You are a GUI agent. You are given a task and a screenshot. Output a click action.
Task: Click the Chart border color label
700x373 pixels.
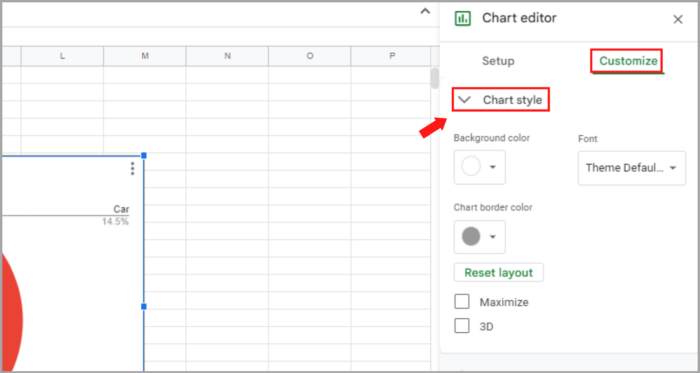[493, 207]
